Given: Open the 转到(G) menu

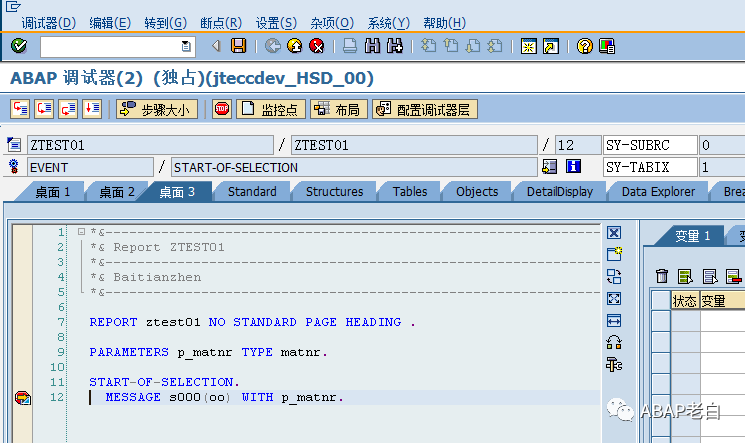Looking at the screenshot, I should click(x=165, y=23).
